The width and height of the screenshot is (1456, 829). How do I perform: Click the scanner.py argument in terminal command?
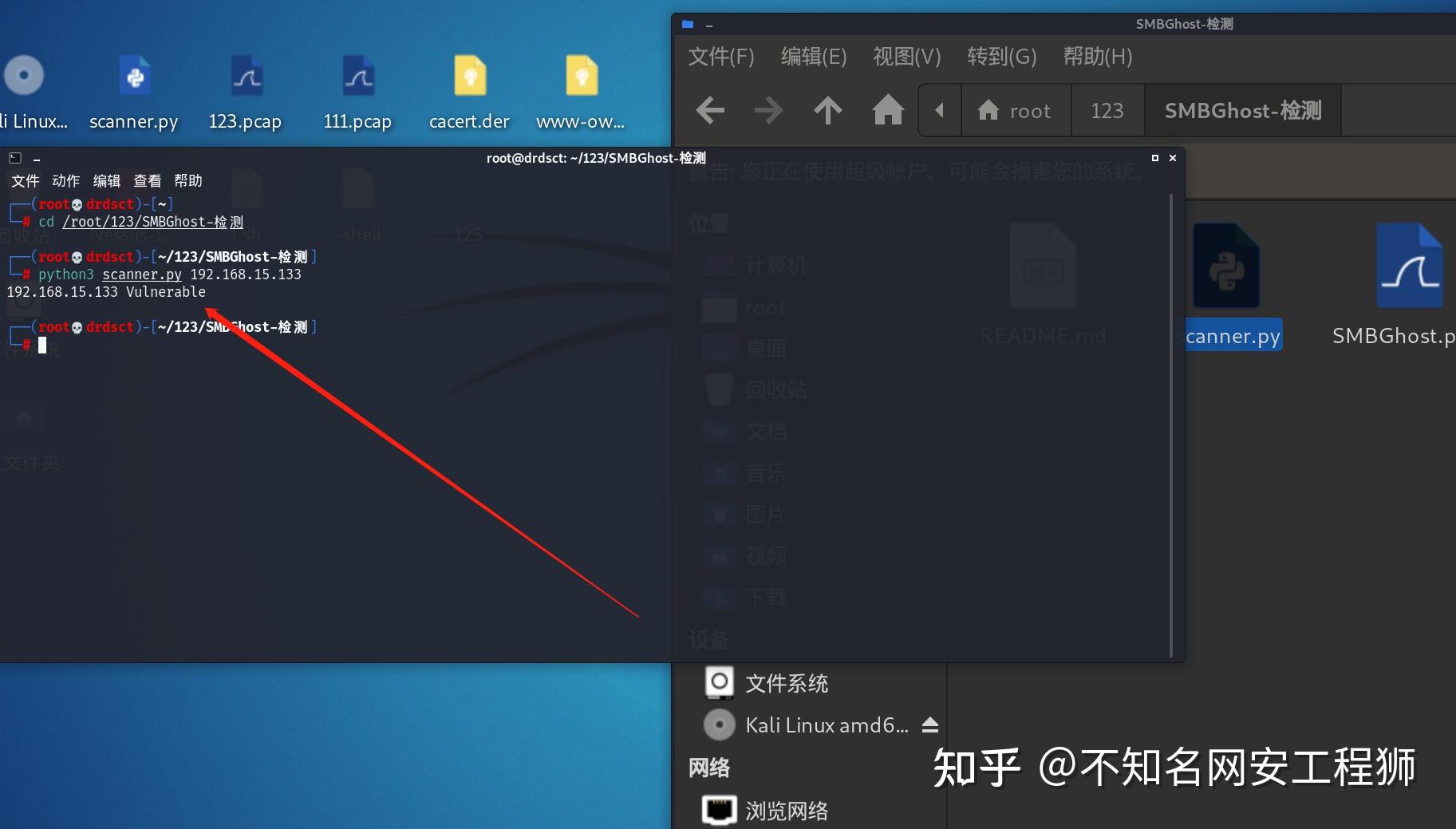point(142,274)
